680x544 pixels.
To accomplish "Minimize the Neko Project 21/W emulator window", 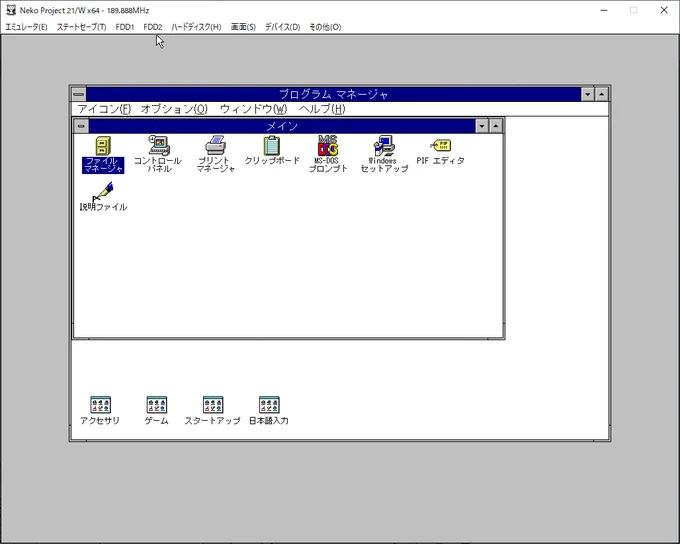I will 604,10.
